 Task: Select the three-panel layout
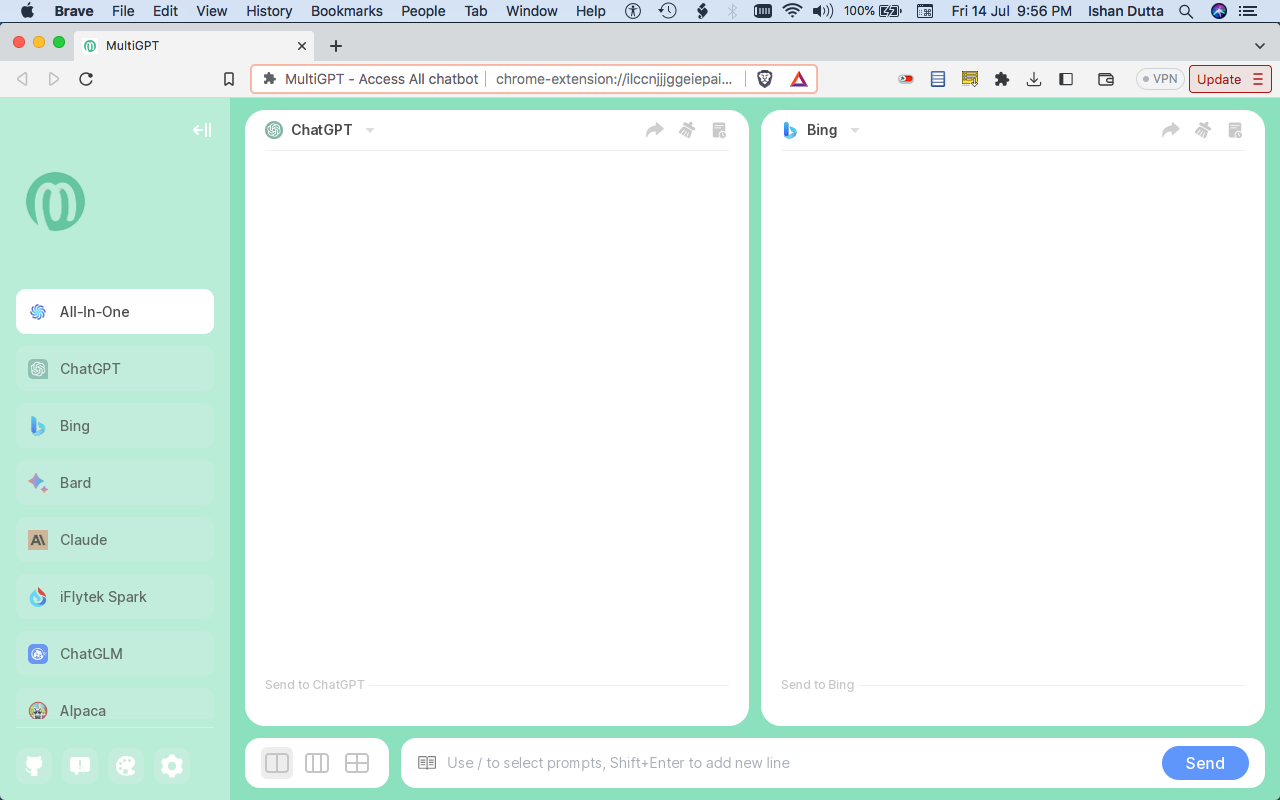[317, 763]
